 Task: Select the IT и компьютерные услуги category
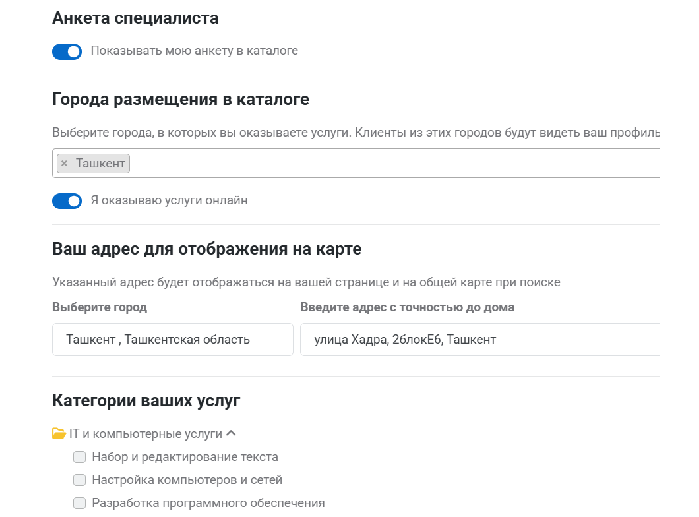(x=145, y=434)
